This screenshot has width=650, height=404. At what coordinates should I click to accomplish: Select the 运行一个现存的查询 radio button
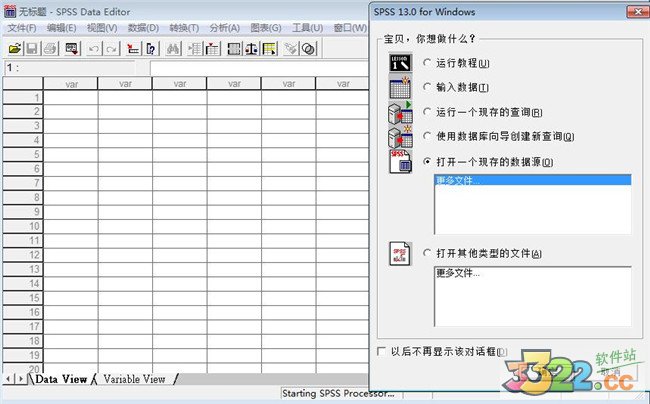(x=427, y=111)
